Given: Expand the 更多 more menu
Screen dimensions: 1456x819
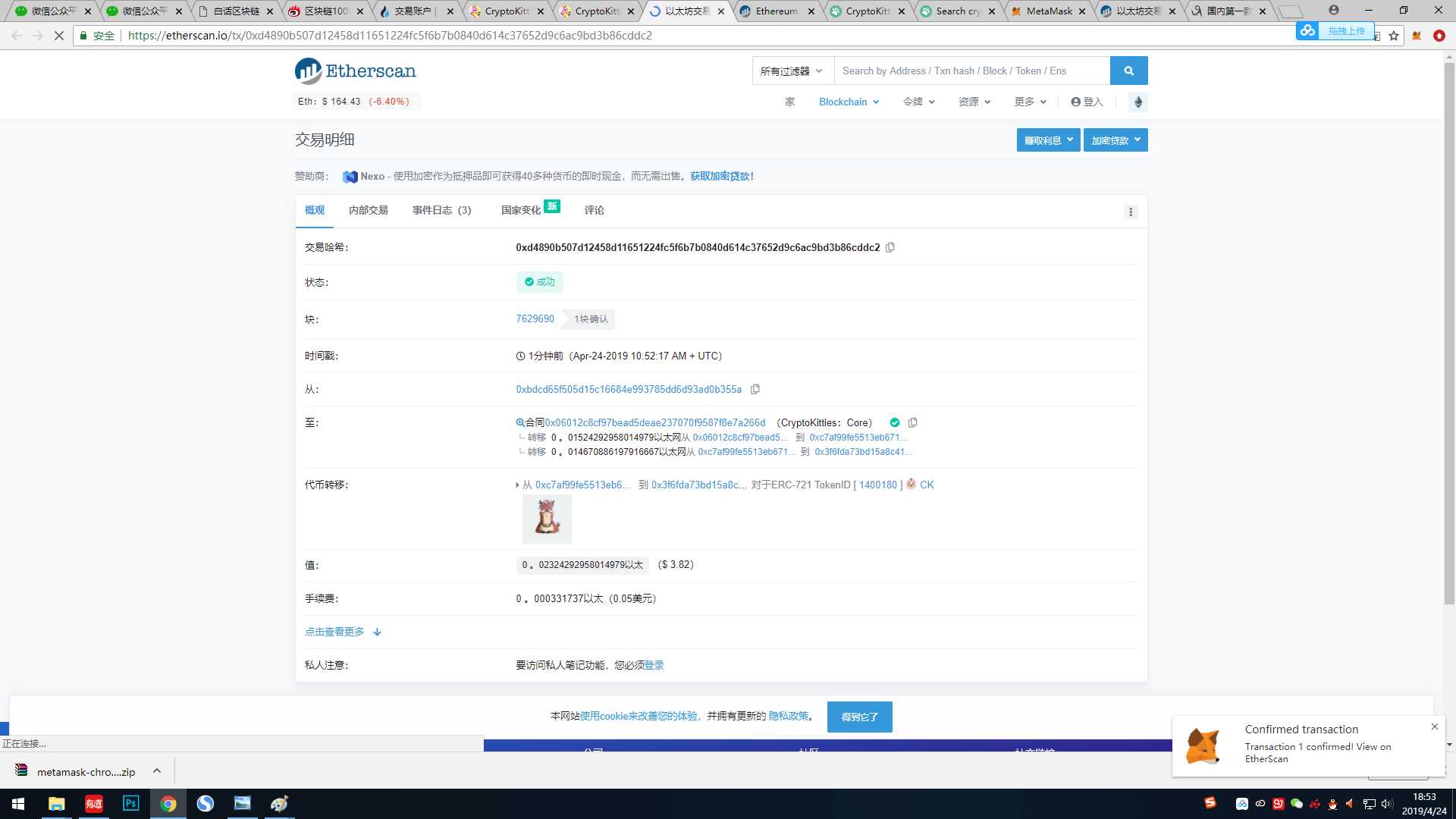Looking at the screenshot, I should [x=1031, y=102].
